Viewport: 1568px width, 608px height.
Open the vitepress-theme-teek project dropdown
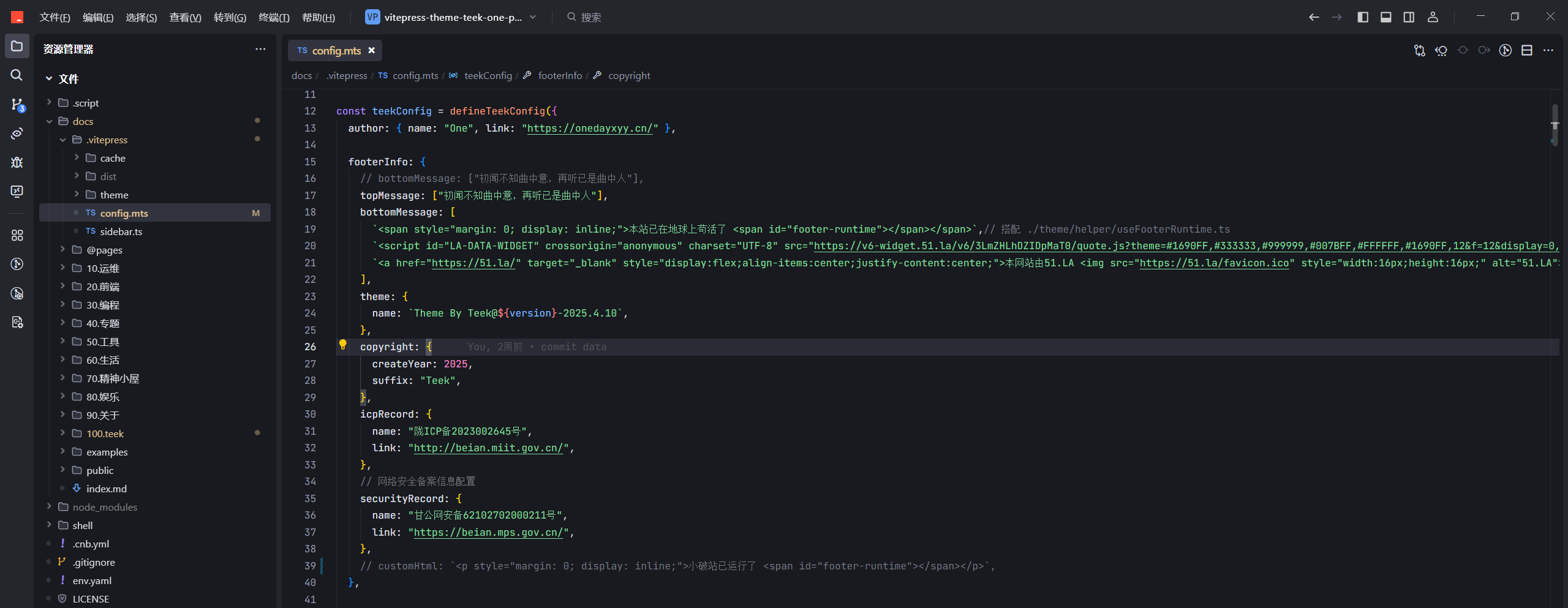point(451,17)
